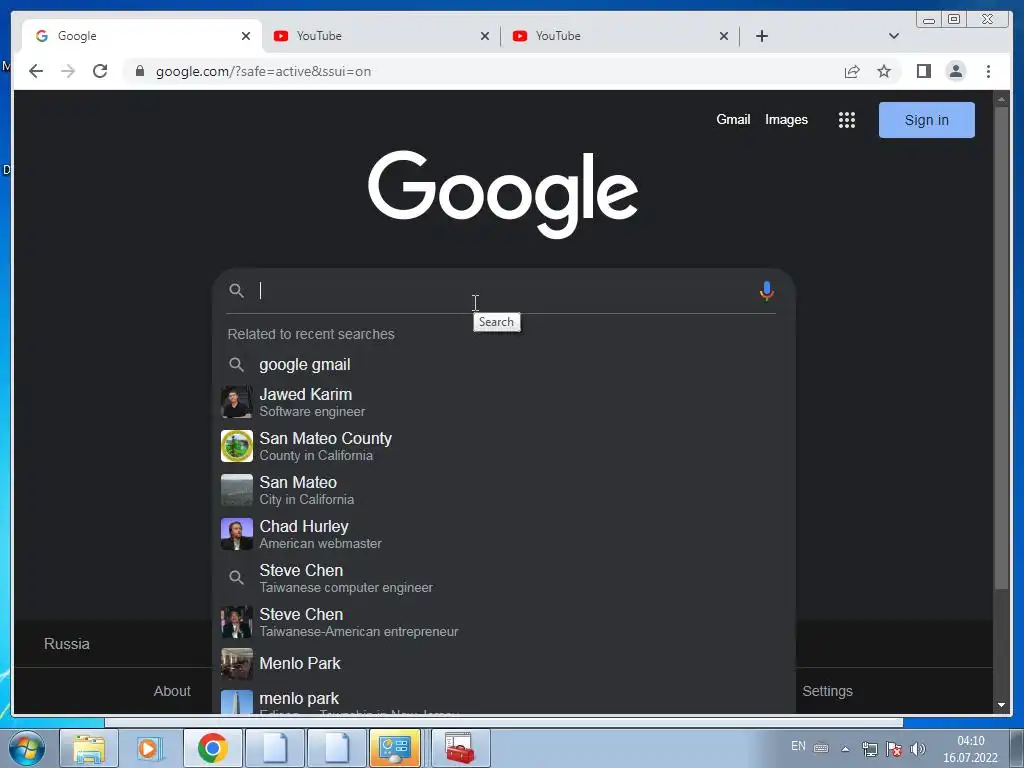The image size is (1024, 768).
Task: Open the control panel style taskbar icon
Action: (x=394, y=748)
